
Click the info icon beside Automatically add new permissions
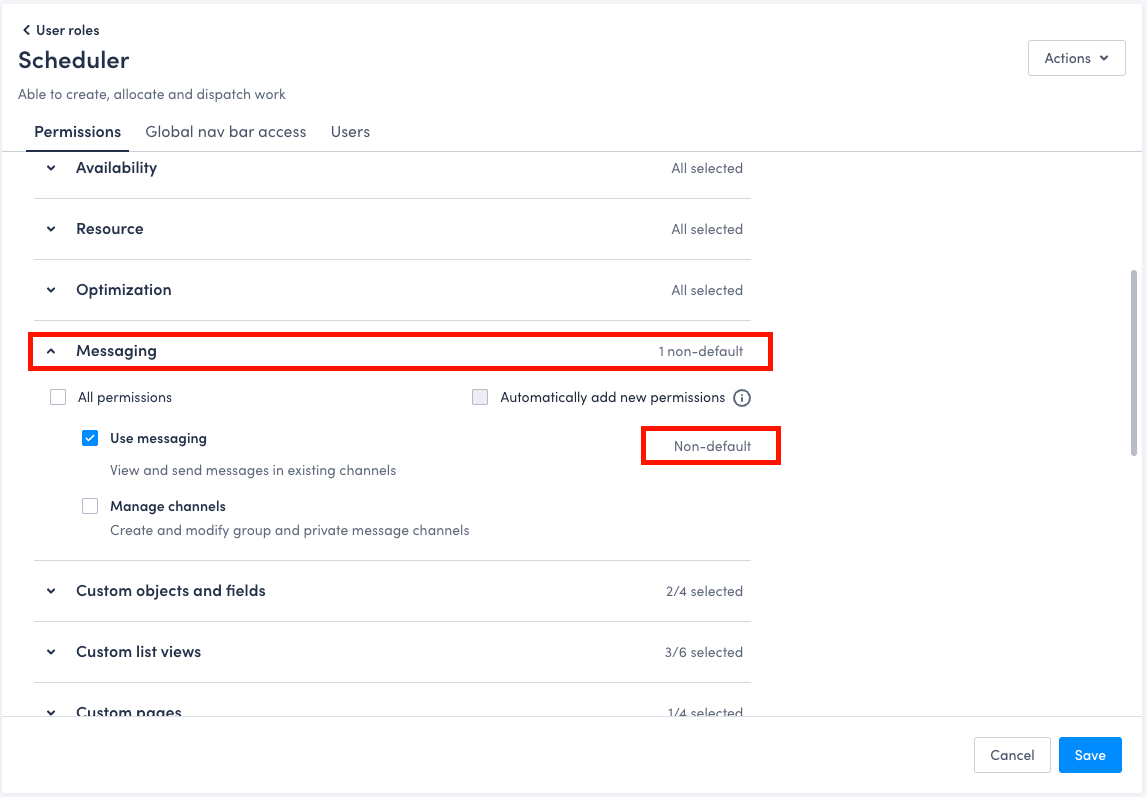point(742,397)
